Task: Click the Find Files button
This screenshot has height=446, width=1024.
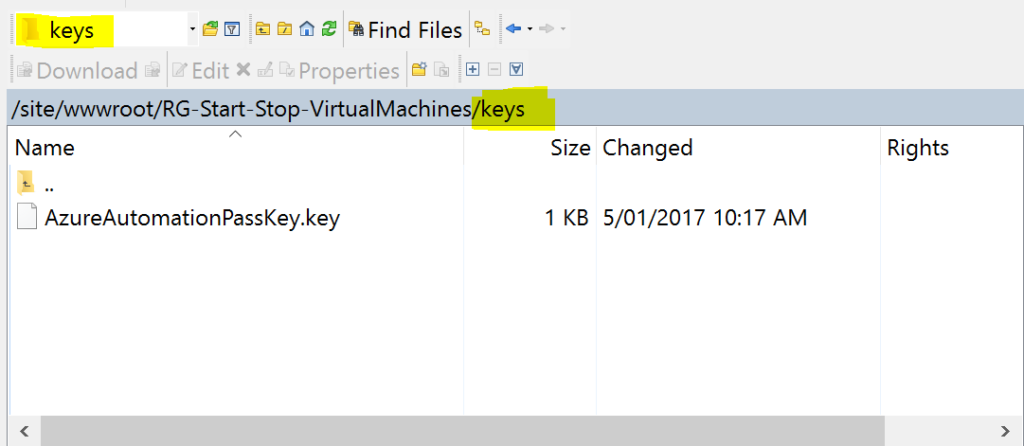Action: [x=405, y=30]
